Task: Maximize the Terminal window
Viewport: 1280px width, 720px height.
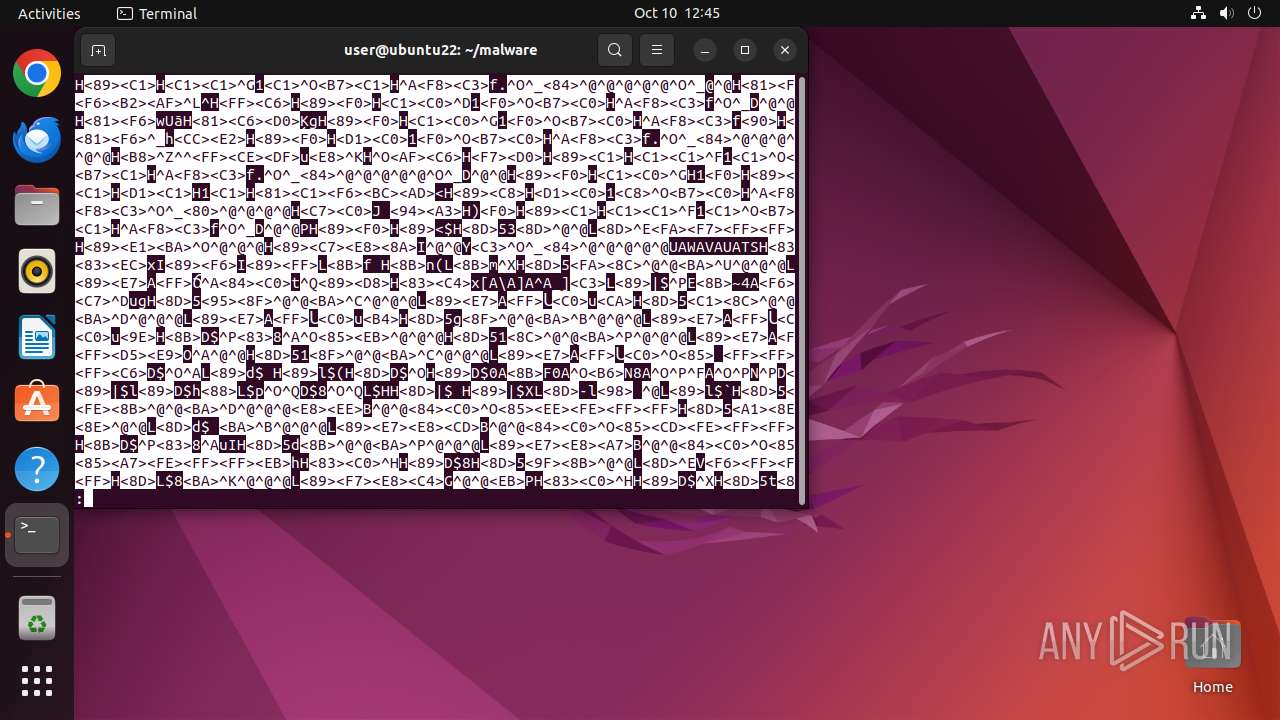Action: (745, 50)
